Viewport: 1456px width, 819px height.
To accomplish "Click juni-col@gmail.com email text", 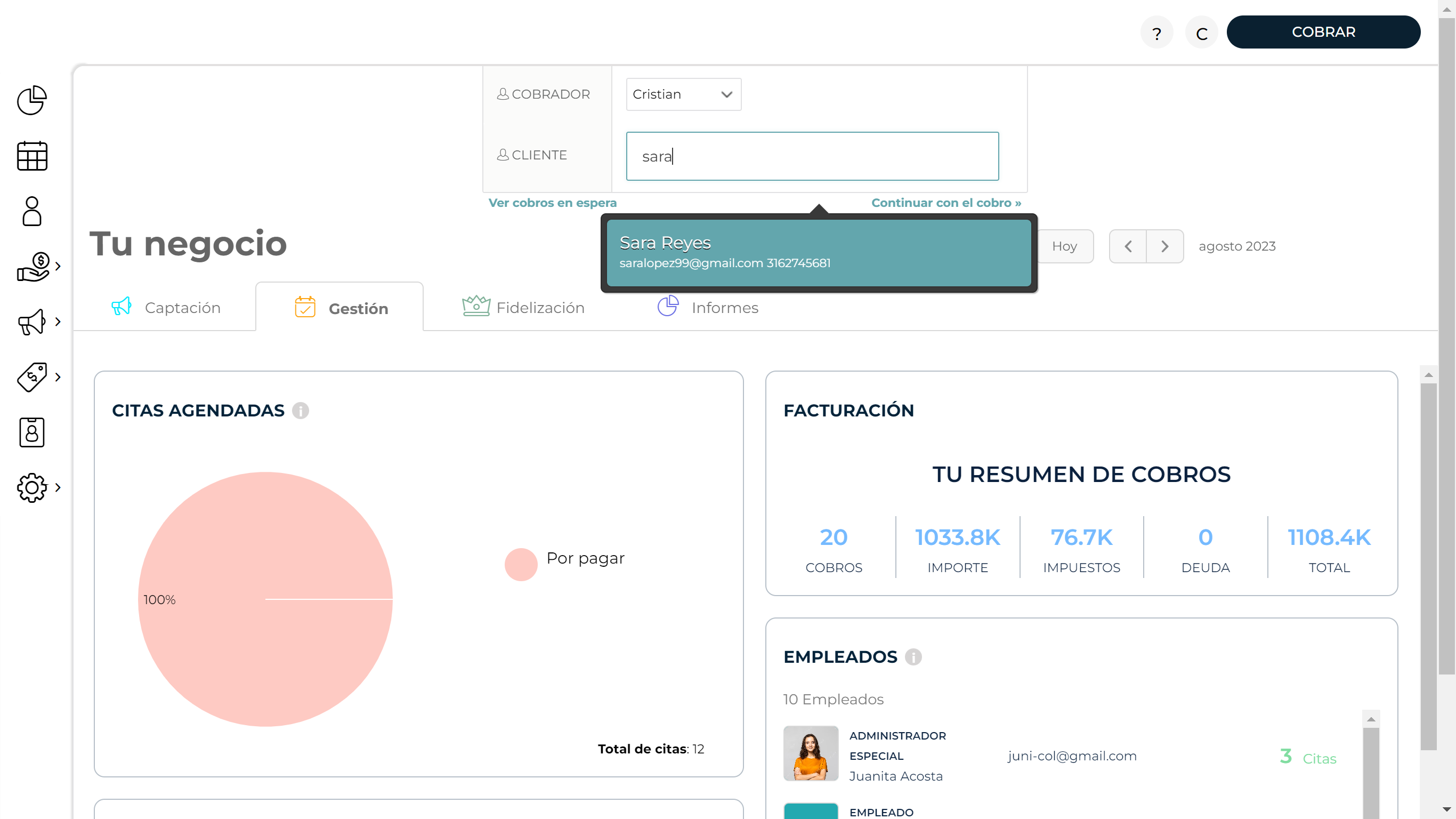I will (x=1072, y=756).
